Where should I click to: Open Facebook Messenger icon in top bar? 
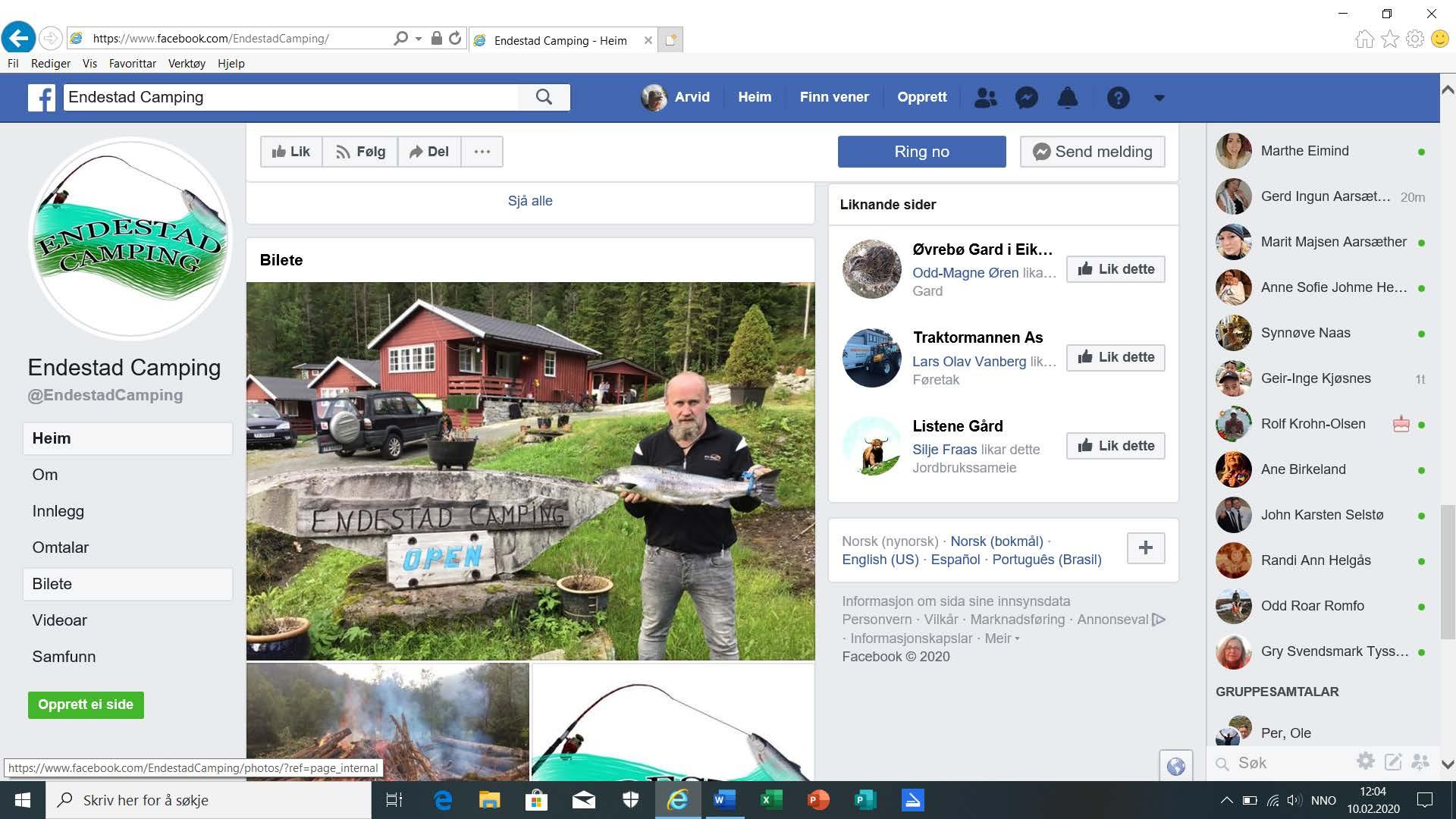[1026, 98]
